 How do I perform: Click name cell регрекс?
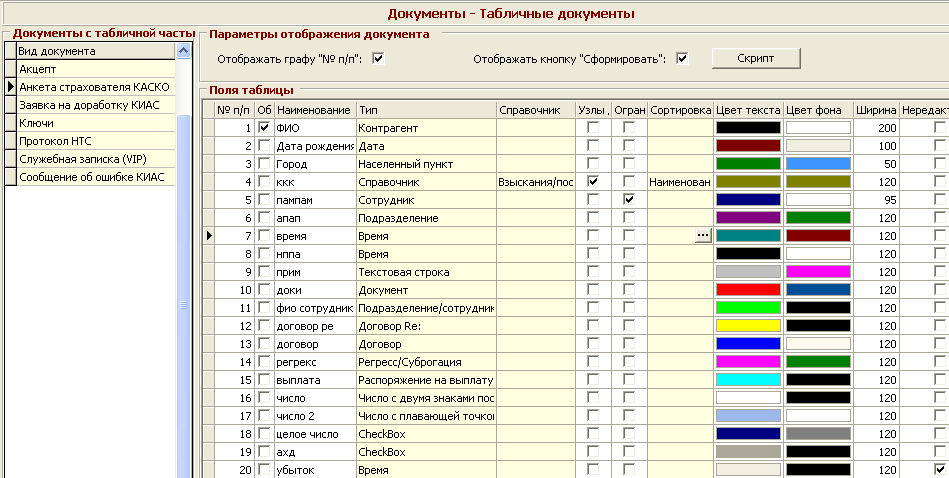tap(315, 362)
